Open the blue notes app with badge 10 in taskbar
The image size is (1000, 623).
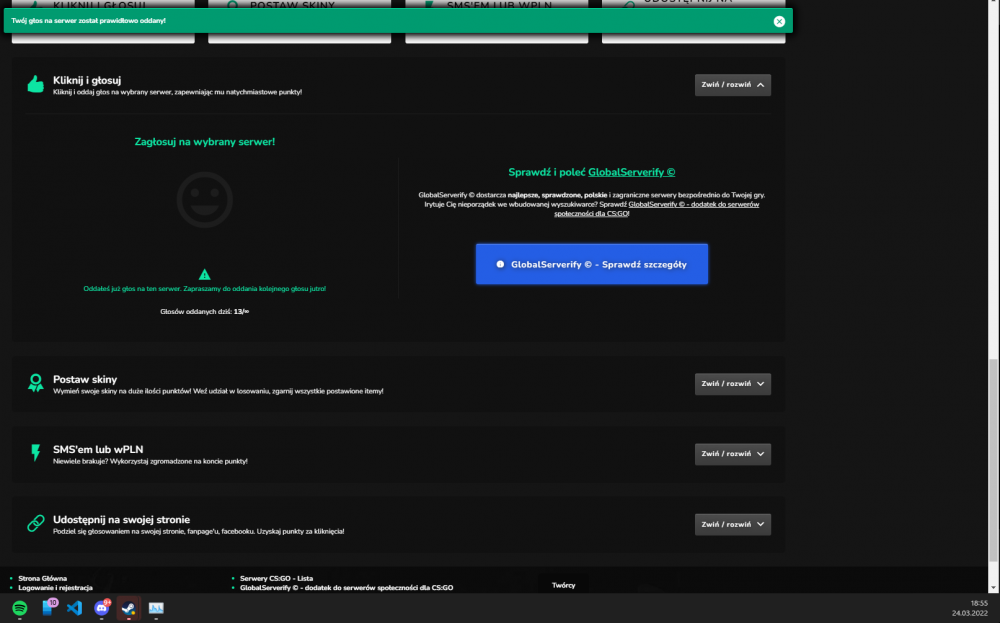[48, 608]
